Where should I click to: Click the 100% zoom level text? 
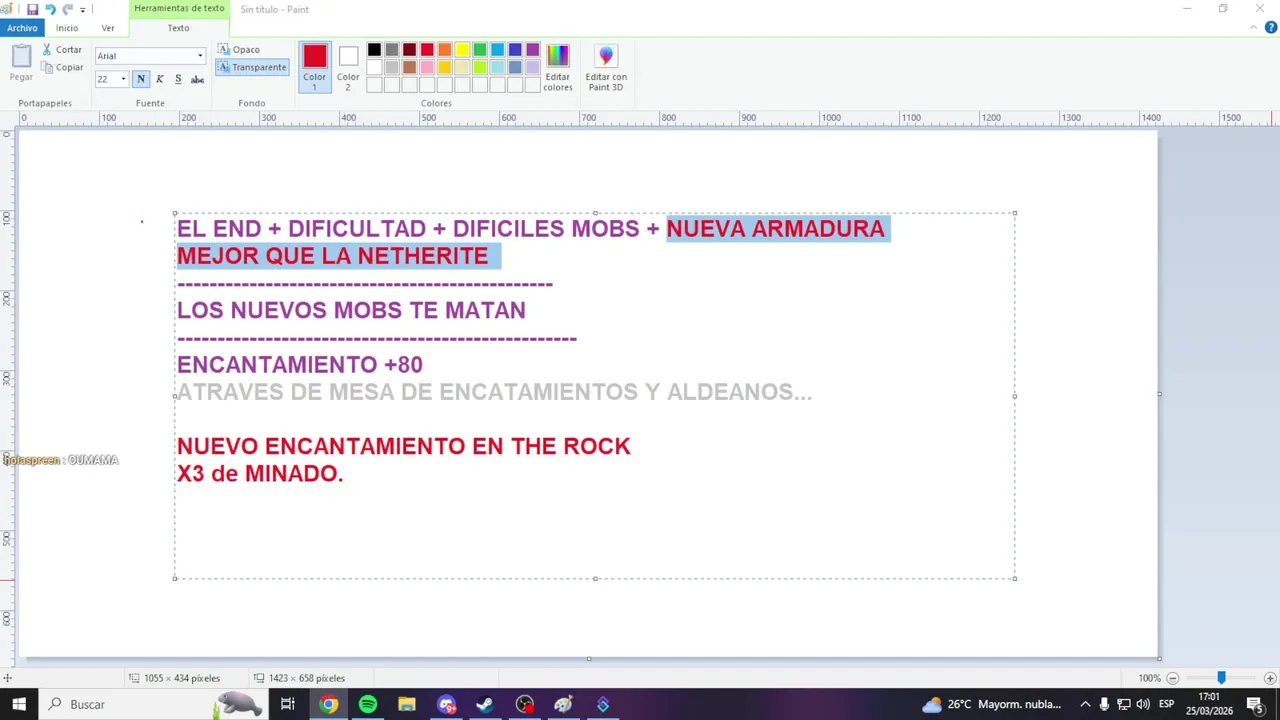[x=1149, y=678]
